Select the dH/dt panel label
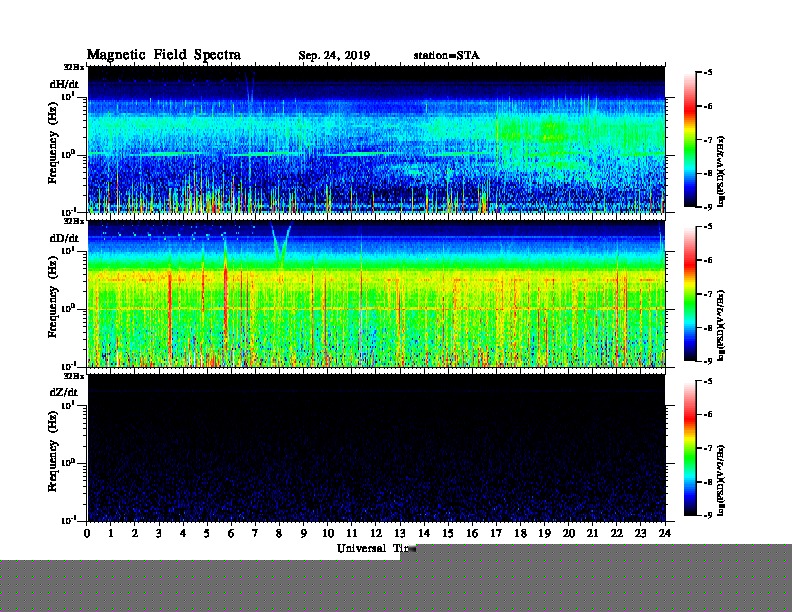The height and width of the screenshot is (612, 792). point(64,84)
